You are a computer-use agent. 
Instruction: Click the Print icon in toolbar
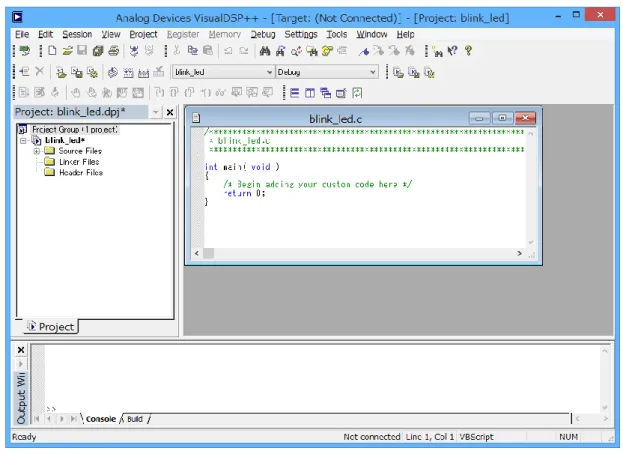[114, 50]
